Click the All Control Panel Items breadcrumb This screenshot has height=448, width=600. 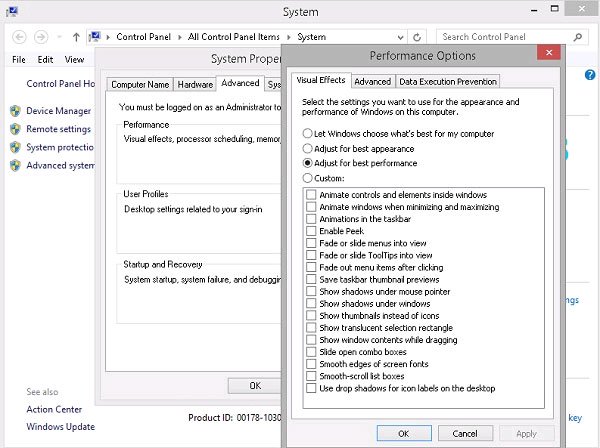pyautogui.click(x=233, y=37)
